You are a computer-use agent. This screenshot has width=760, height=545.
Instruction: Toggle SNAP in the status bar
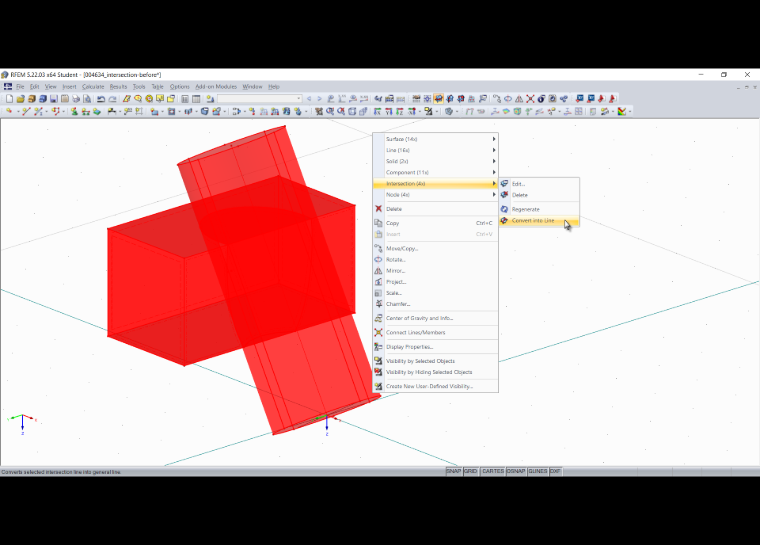click(454, 471)
